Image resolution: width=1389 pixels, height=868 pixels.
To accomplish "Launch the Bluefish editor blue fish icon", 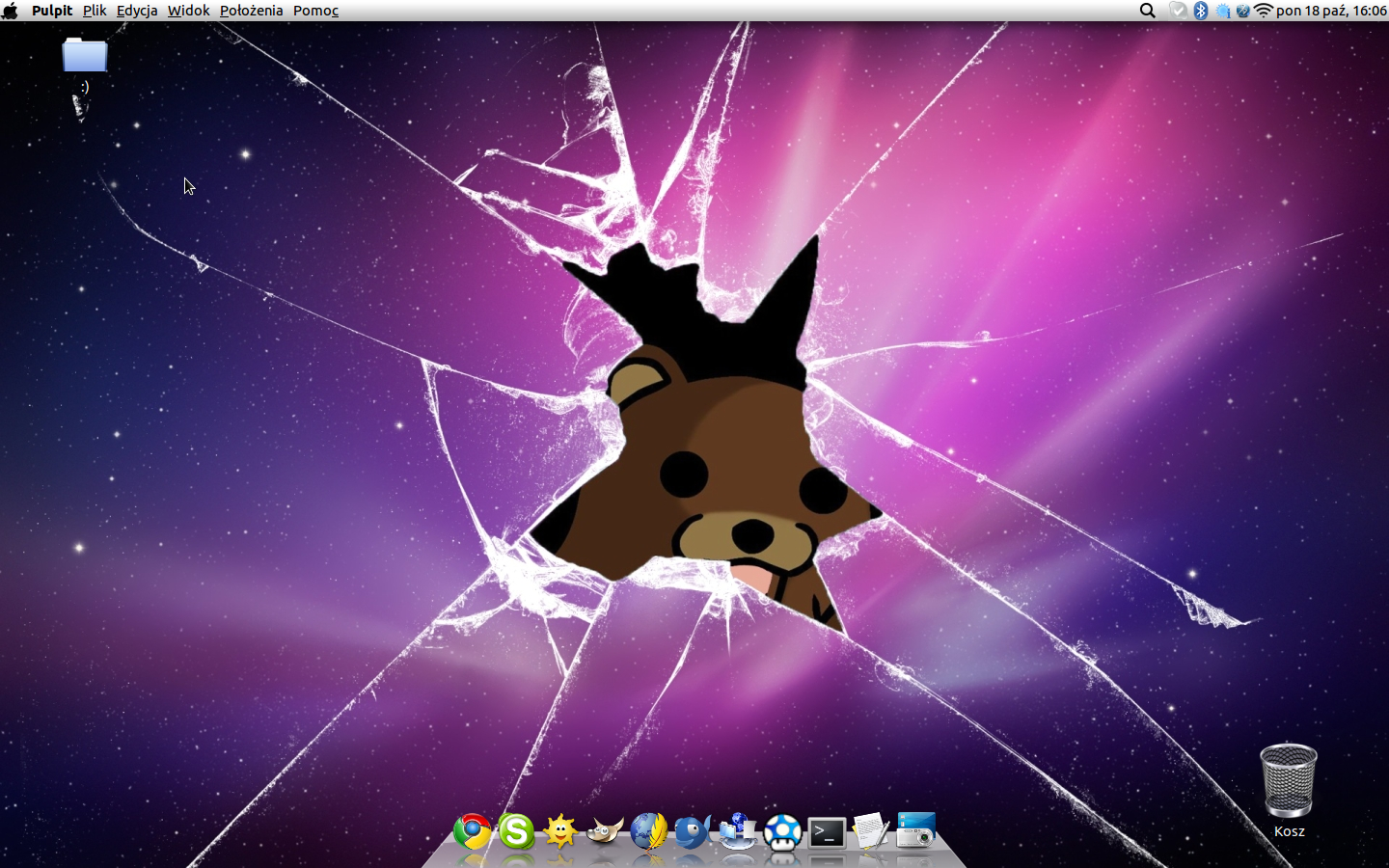I will pyautogui.click(x=693, y=831).
